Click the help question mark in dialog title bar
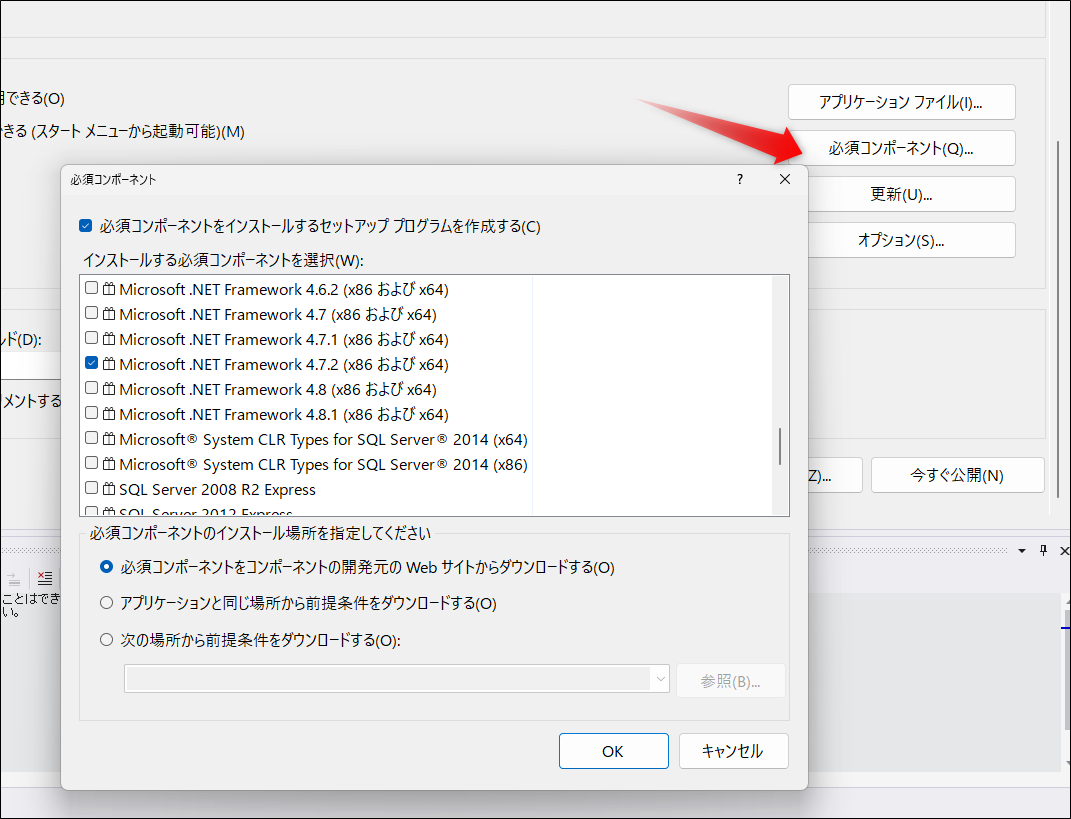The width and height of the screenshot is (1071, 819). tap(740, 180)
